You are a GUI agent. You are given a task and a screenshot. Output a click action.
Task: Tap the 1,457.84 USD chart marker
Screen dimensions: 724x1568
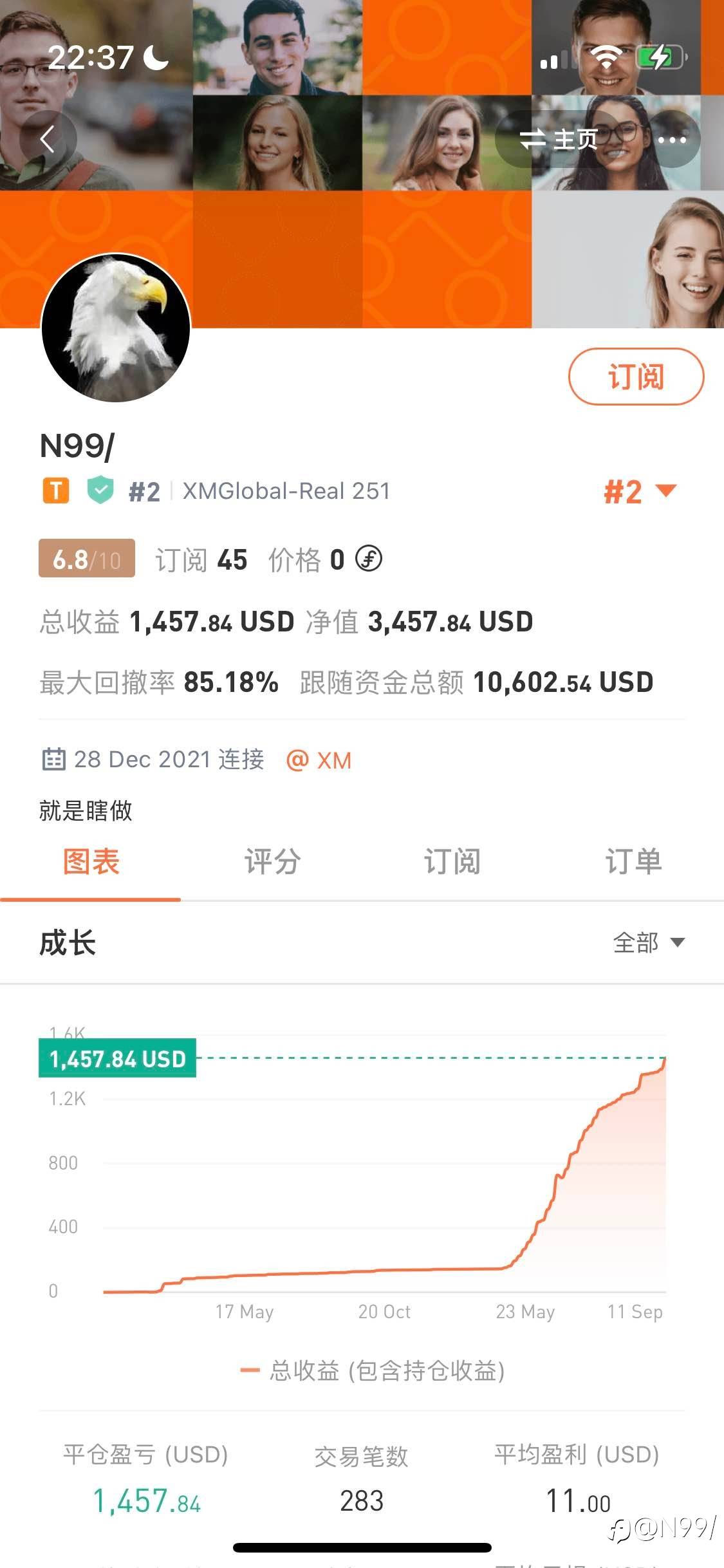coord(117,1059)
